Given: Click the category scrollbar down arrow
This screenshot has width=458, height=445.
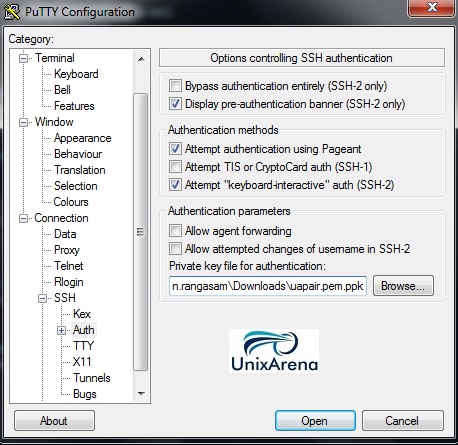Looking at the screenshot, I should click(141, 394).
